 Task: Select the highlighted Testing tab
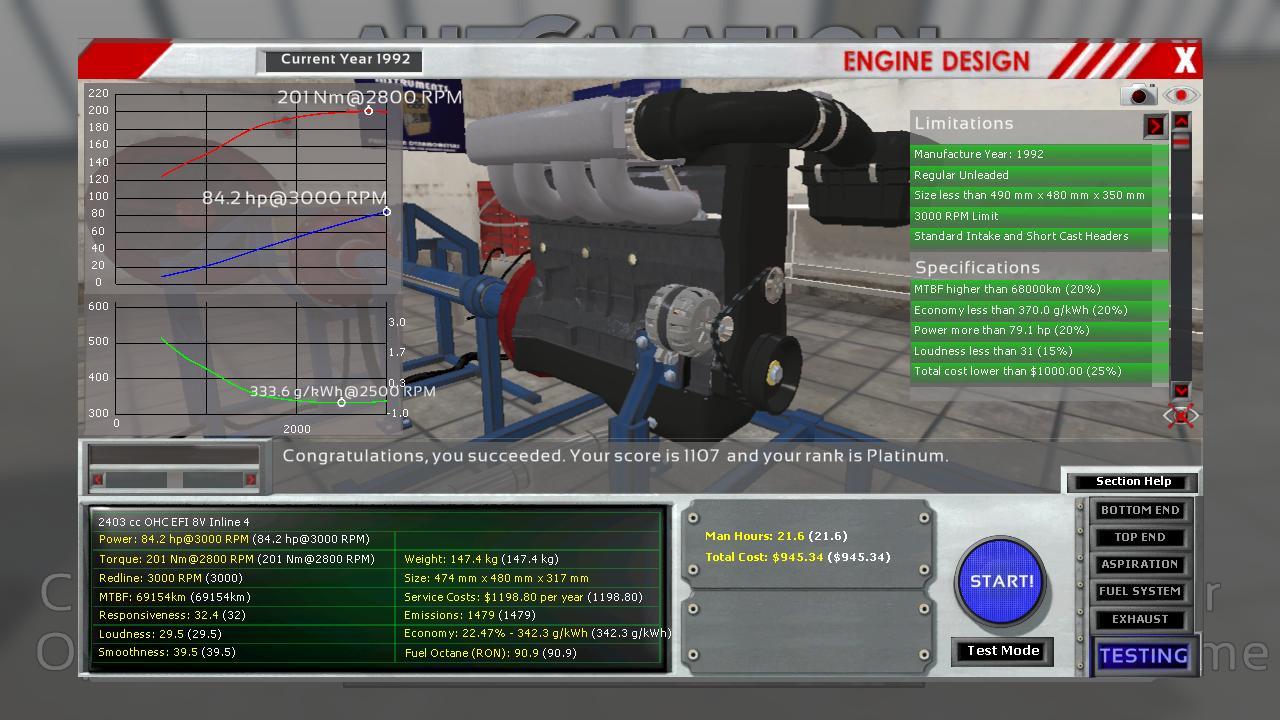pyautogui.click(x=1143, y=656)
